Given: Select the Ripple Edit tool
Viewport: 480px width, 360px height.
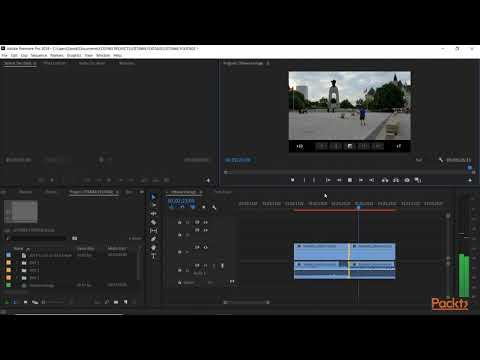Looking at the screenshot, I should [153, 214].
